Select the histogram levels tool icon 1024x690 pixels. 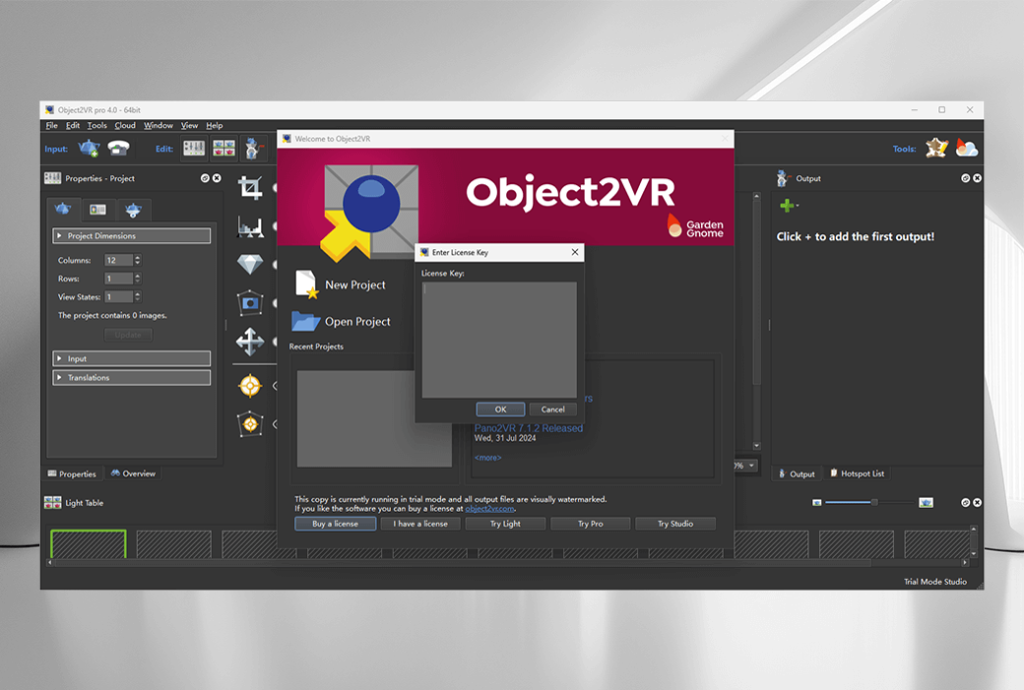point(250,227)
